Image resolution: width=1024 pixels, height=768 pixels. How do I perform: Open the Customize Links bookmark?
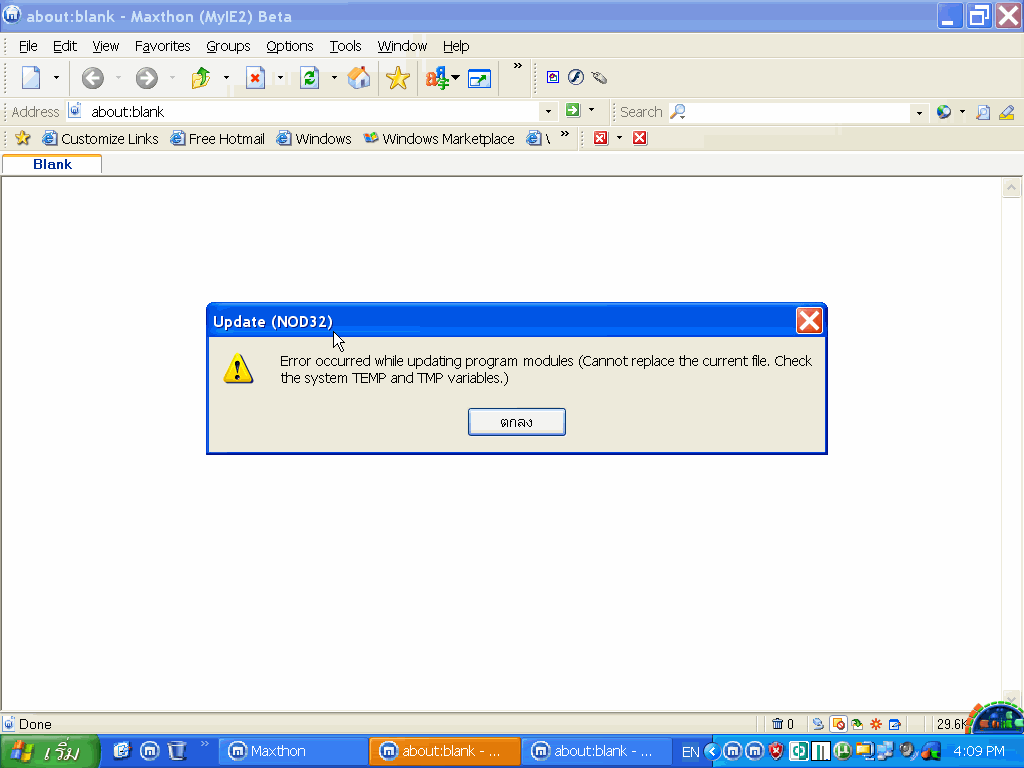(x=101, y=138)
